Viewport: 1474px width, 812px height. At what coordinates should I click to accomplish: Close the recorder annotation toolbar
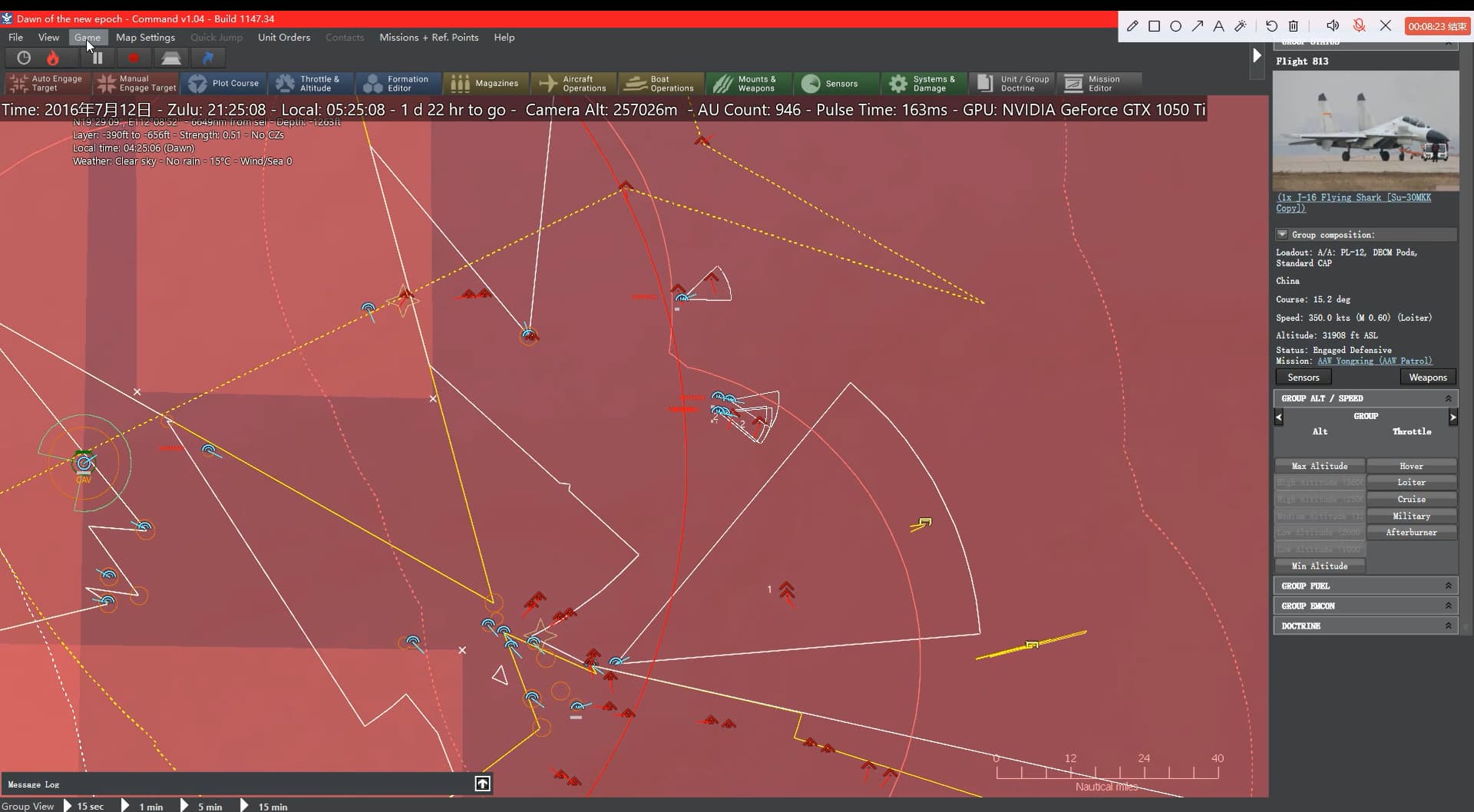coord(1386,26)
